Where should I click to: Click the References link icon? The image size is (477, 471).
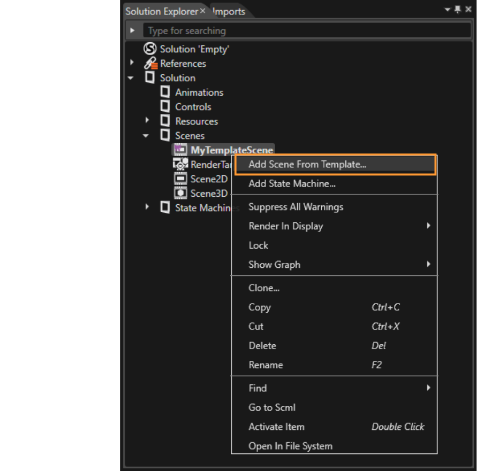click(151, 63)
